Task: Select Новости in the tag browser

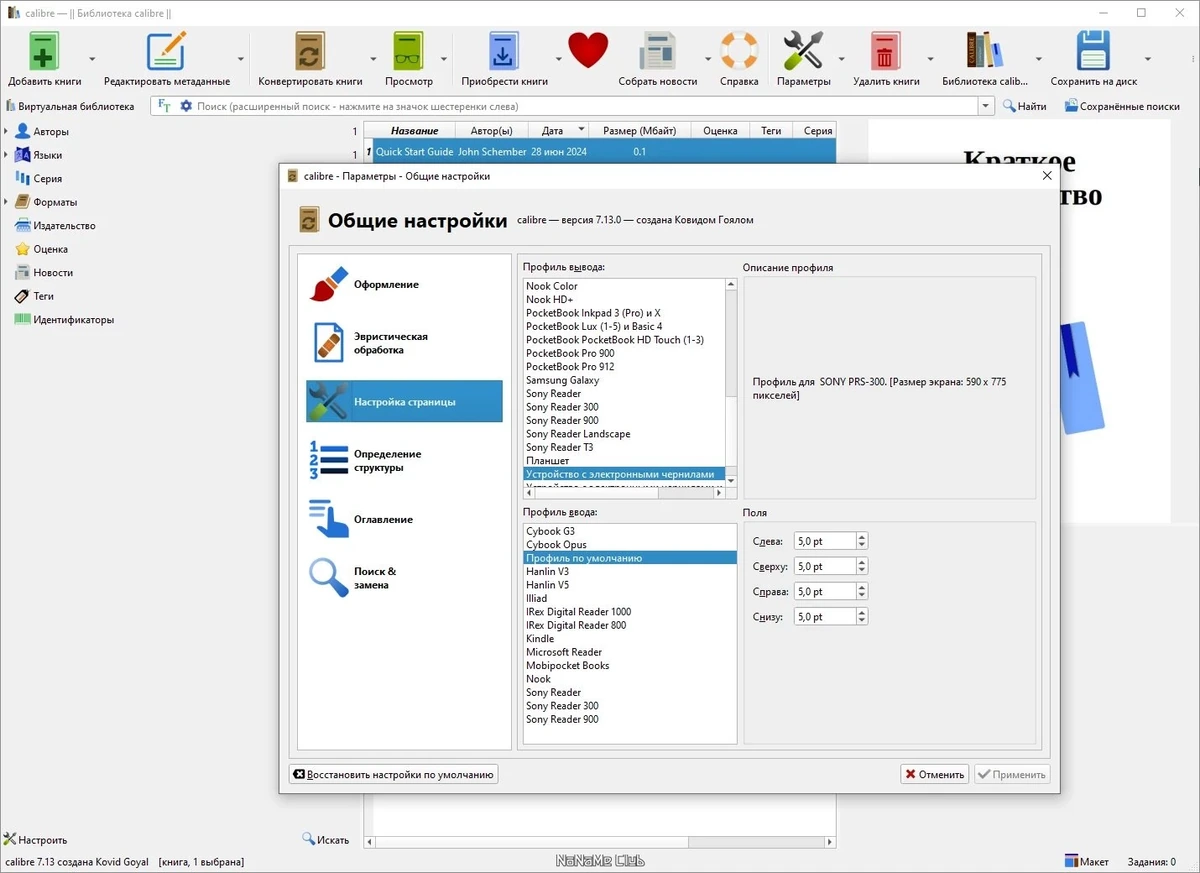Action: (53, 272)
